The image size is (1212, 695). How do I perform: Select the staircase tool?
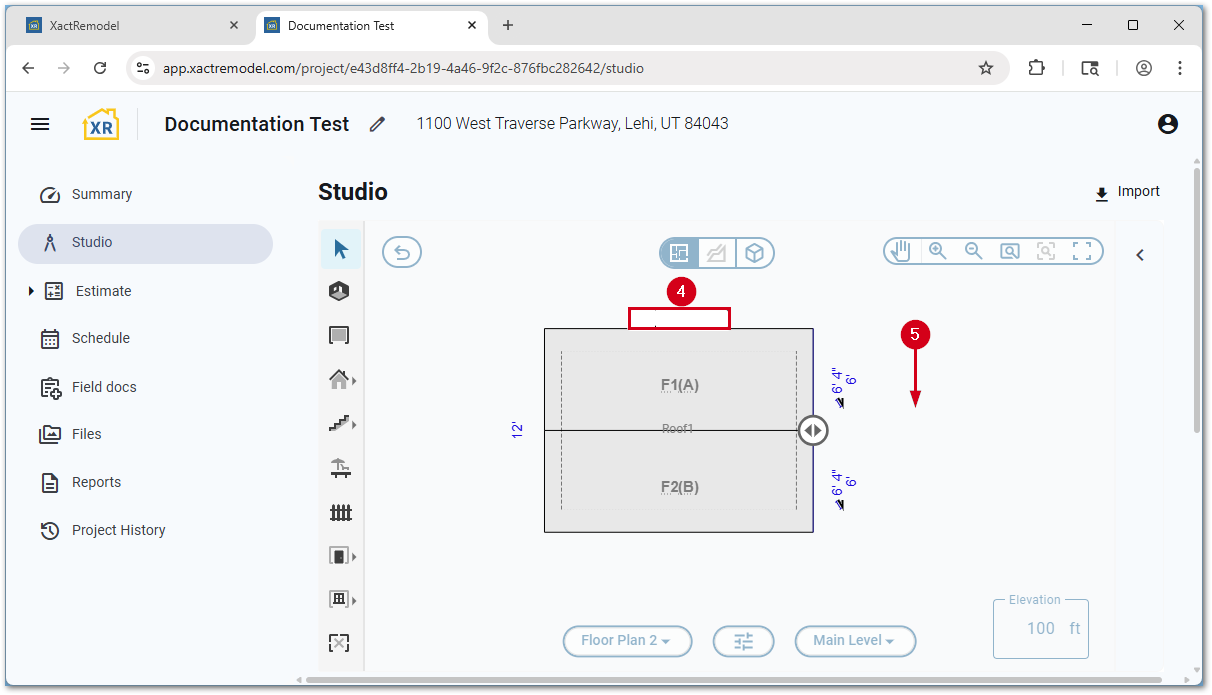340,423
